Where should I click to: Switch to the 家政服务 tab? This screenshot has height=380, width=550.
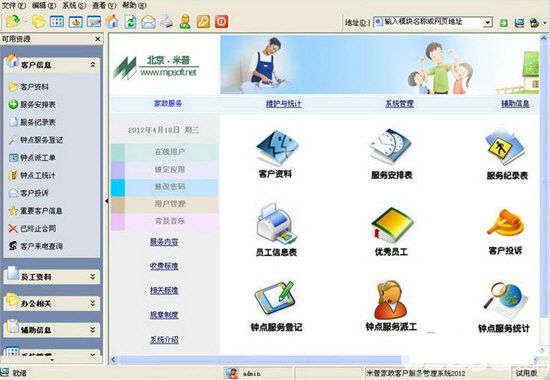tap(168, 104)
